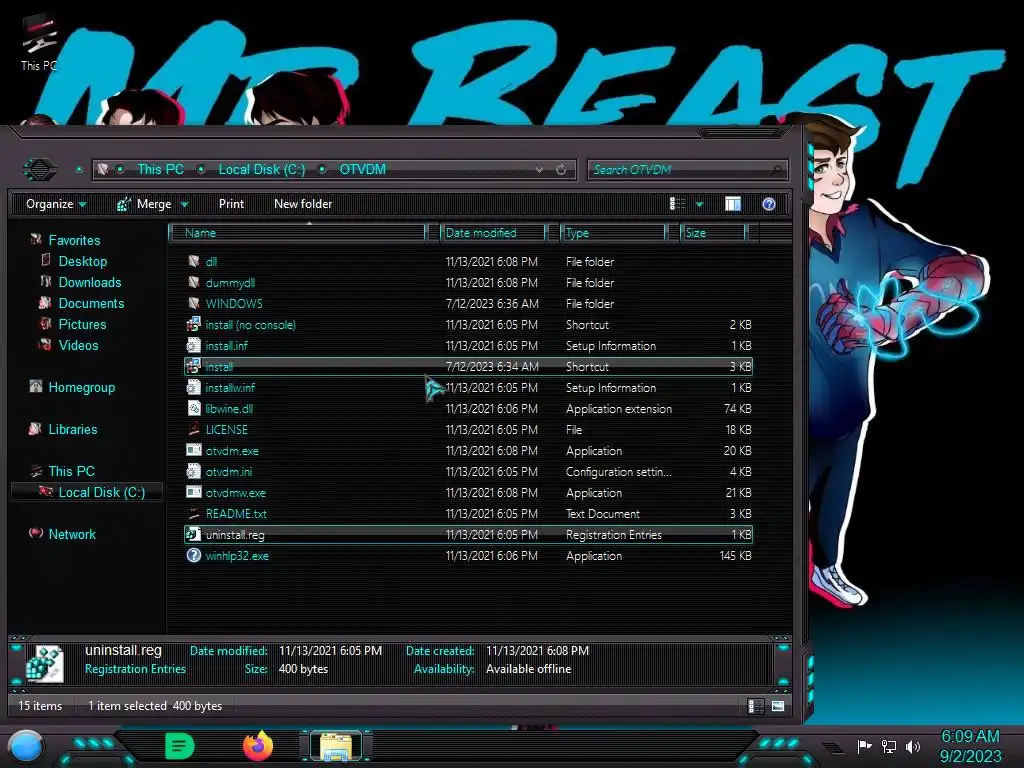
Task: Open address bar history dropdown
Action: [539, 170]
